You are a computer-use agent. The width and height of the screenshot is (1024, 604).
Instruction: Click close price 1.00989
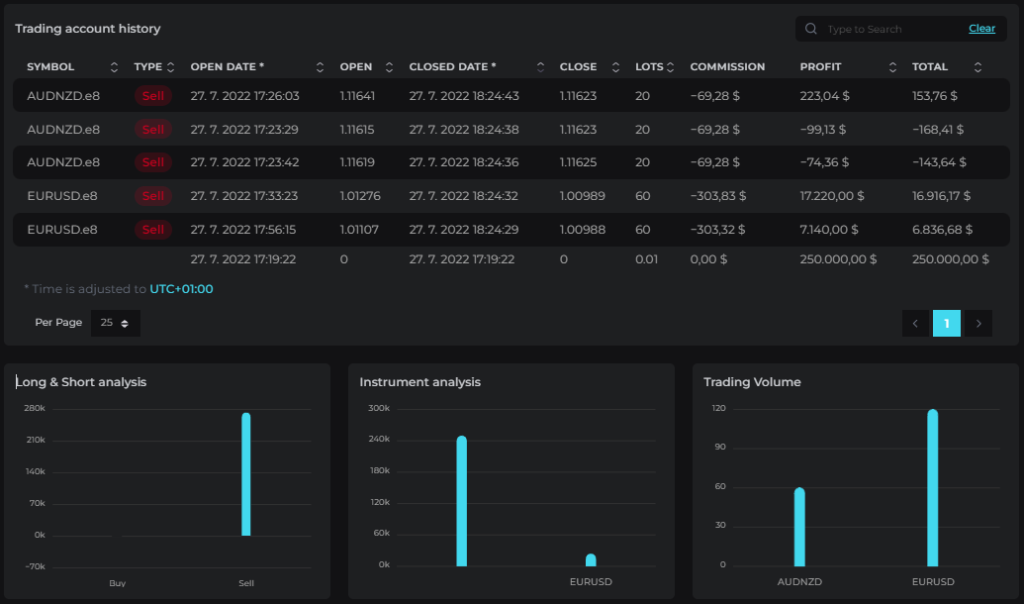pyautogui.click(x=582, y=196)
